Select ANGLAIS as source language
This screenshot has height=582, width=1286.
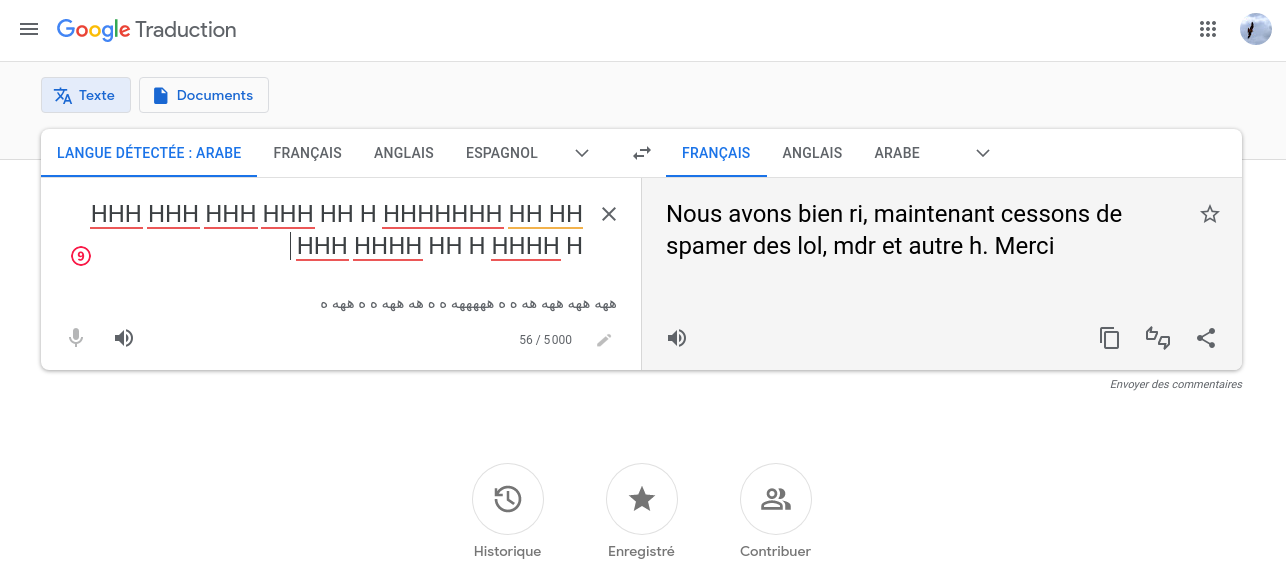pyautogui.click(x=404, y=153)
